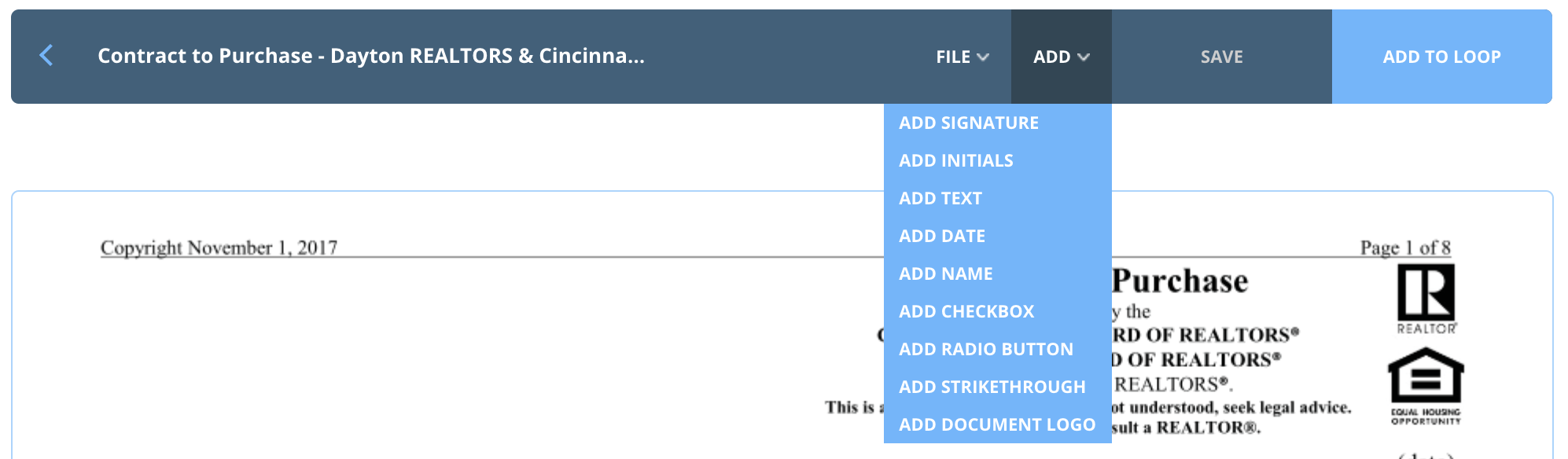Click the FILE menu chevron arrow
Screen dimensions: 1568x459
point(984,57)
